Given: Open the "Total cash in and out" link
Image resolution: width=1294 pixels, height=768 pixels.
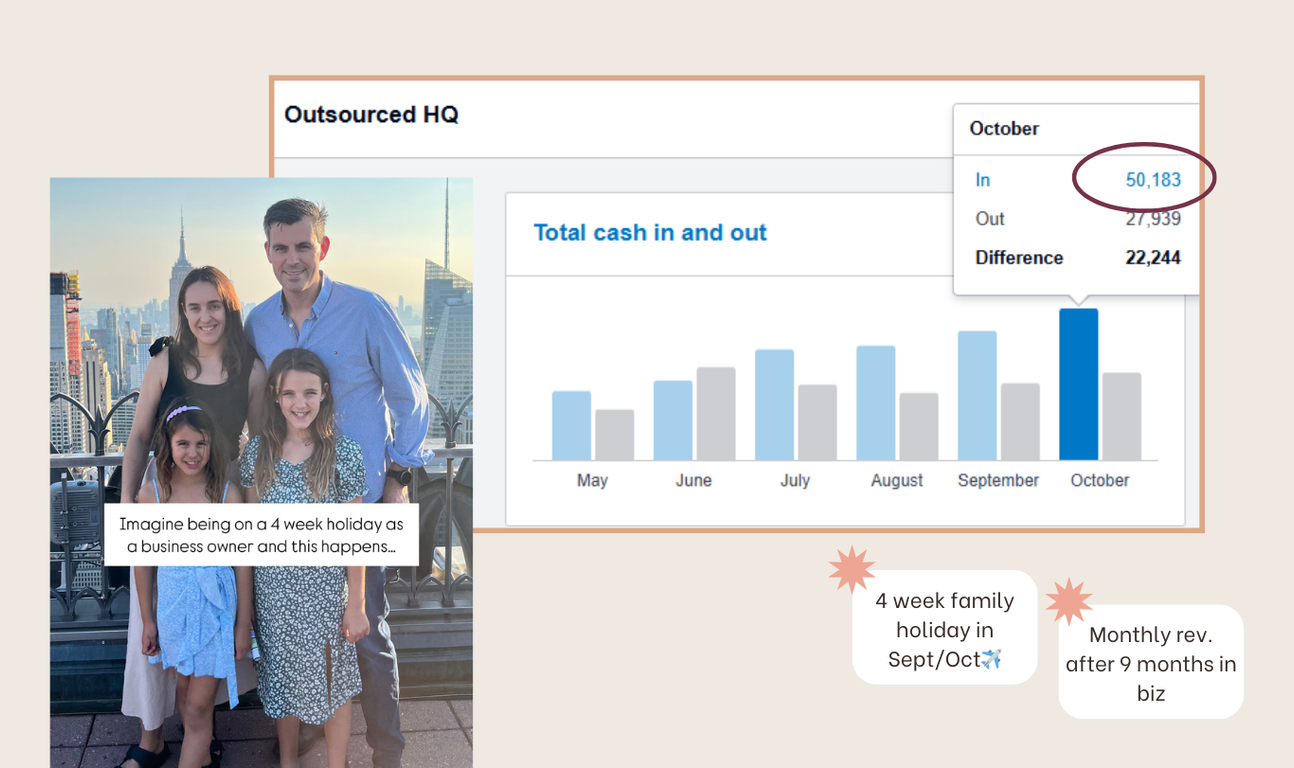Looking at the screenshot, I should (650, 233).
